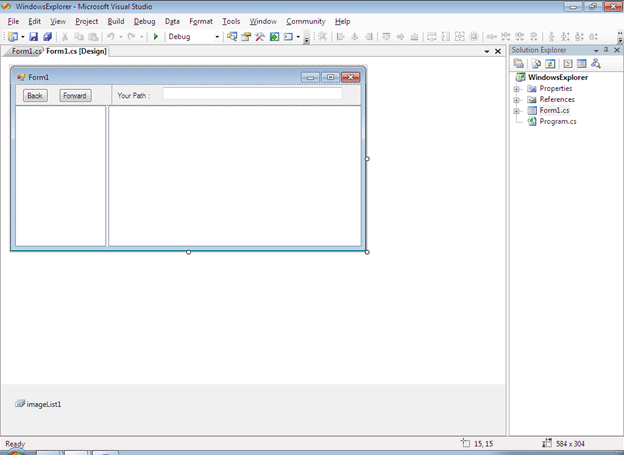Viewport: 624px width, 455px height.
Task: Open active files list dropdown arrow
Action: pyautogui.click(x=487, y=51)
